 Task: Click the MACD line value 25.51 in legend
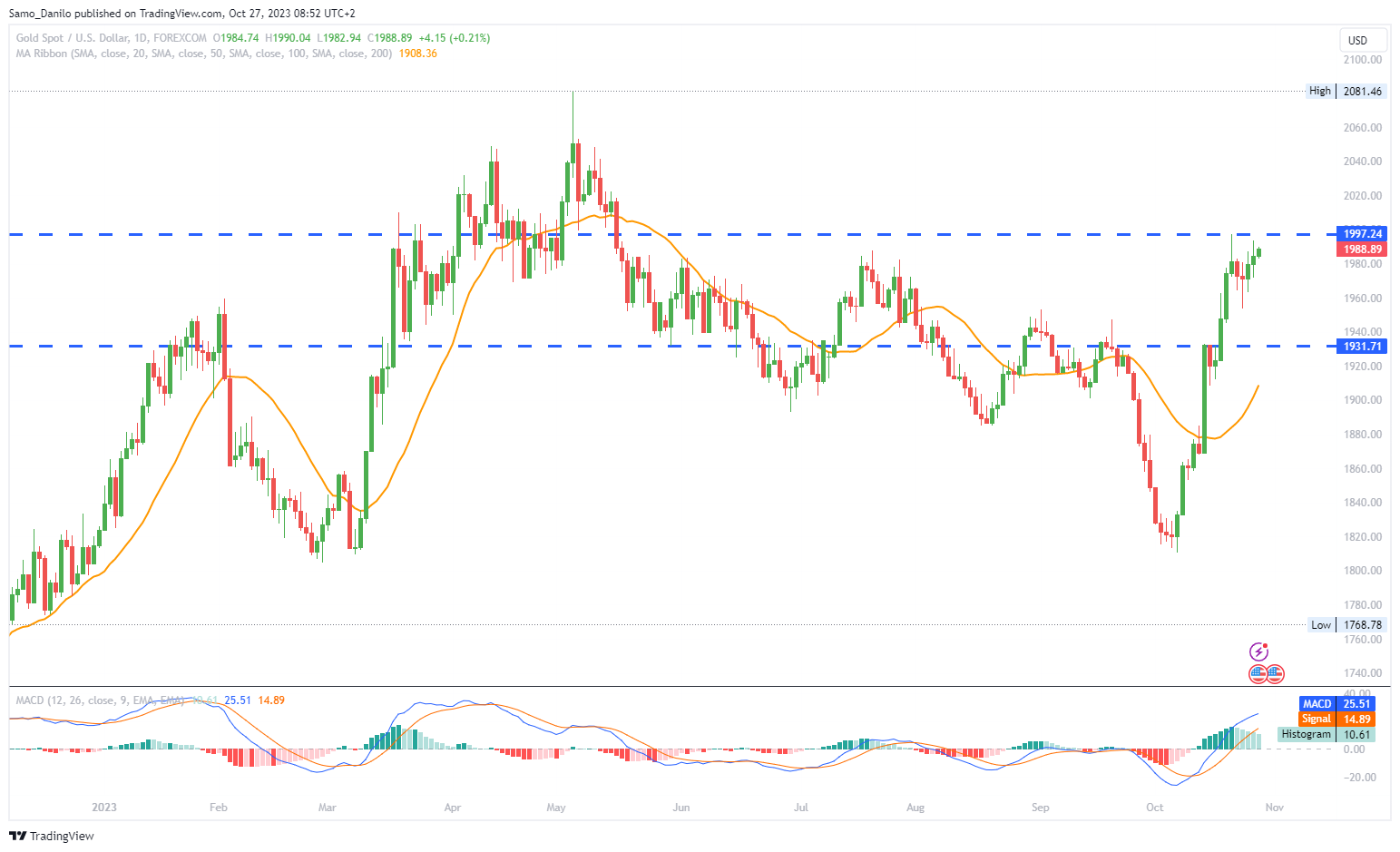238,700
